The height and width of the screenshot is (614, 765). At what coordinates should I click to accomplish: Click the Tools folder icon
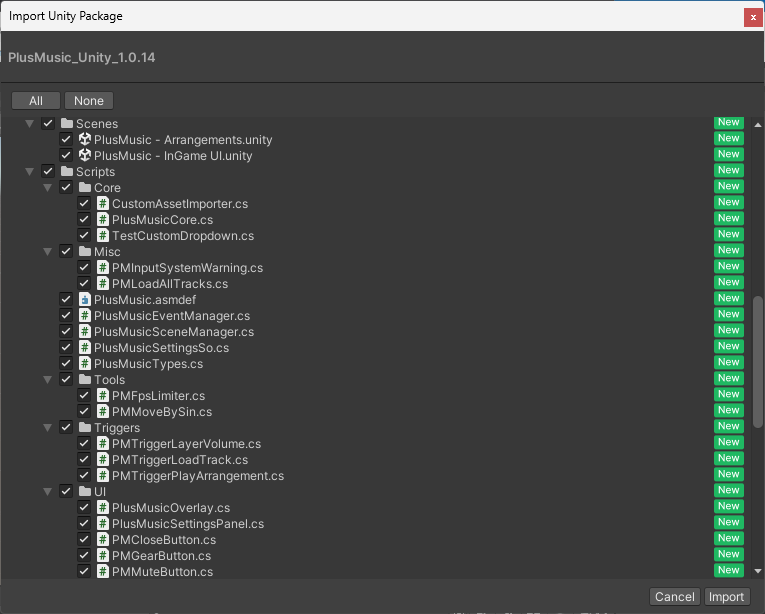[x=85, y=379]
